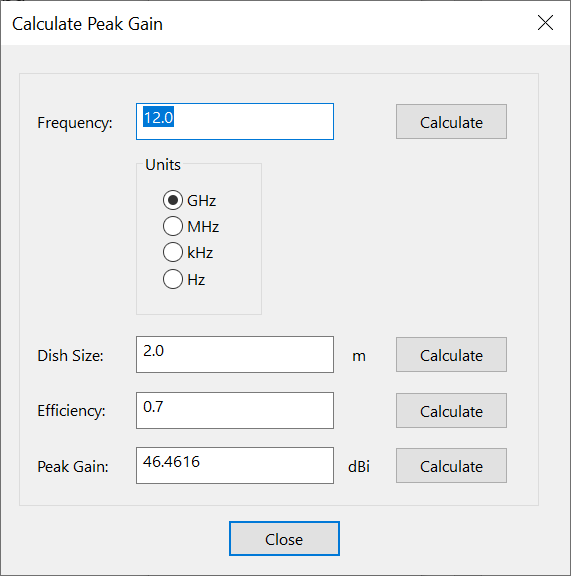Screen dimensions: 571x576
Task: Compute Peak Gain using its Calculate button
Action: pyautogui.click(x=451, y=465)
